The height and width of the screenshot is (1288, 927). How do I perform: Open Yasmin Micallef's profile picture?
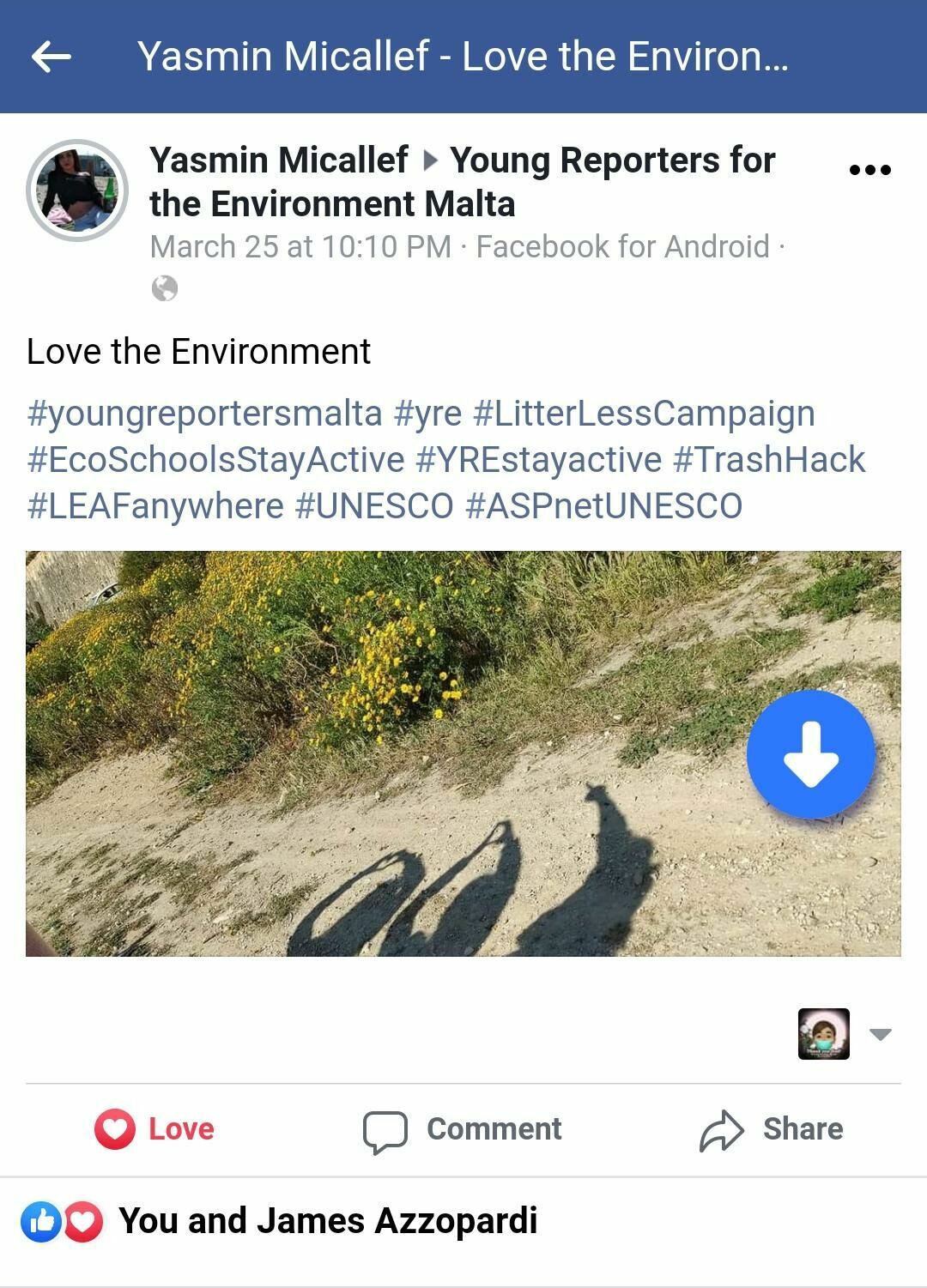[77, 190]
